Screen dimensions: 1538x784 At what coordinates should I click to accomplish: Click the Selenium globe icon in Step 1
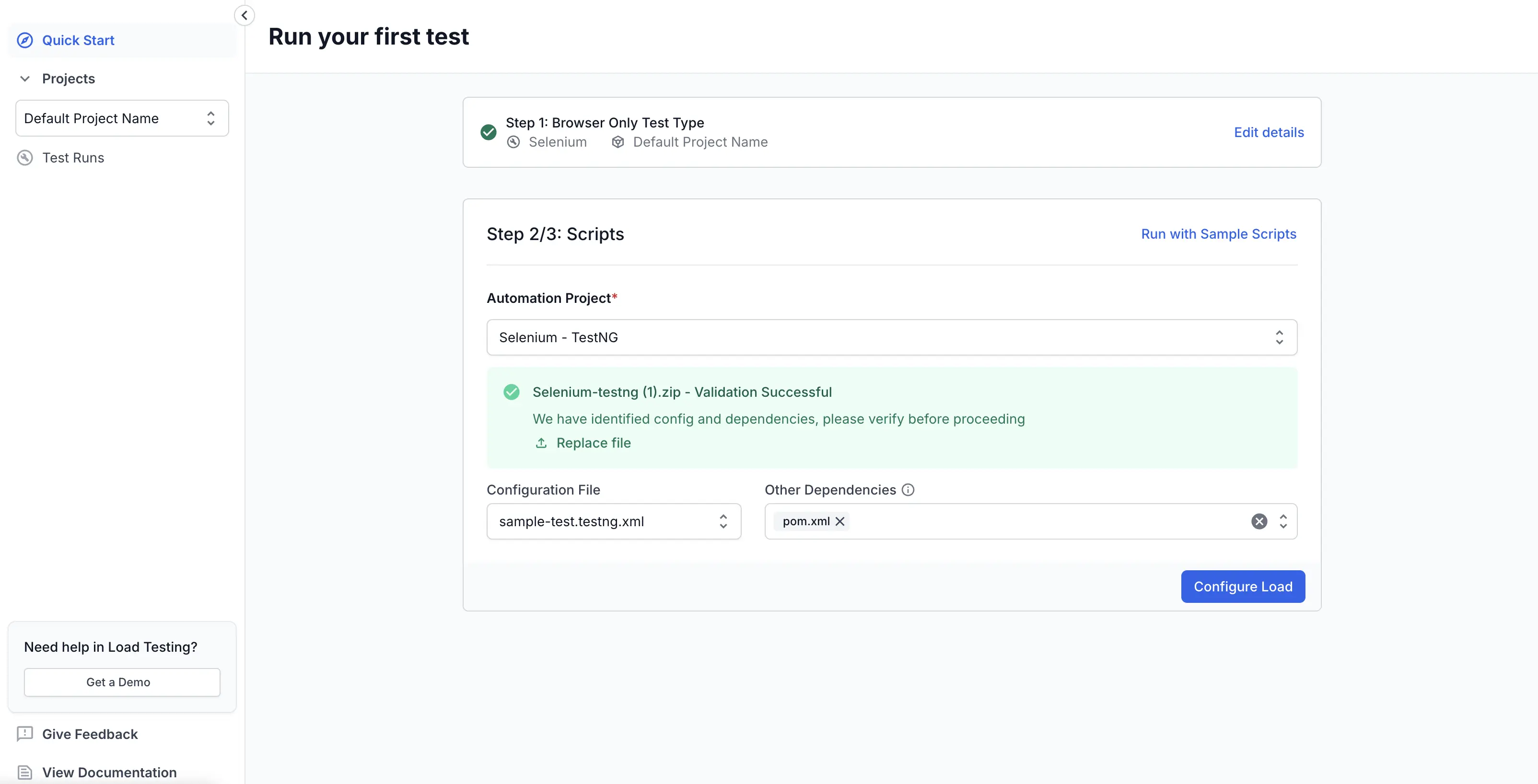tap(513, 142)
